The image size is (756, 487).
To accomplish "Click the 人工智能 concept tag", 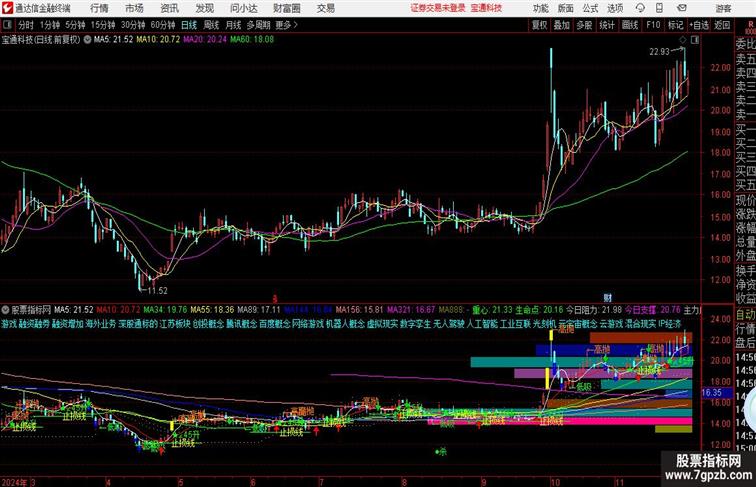I will [x=482, y=324].
